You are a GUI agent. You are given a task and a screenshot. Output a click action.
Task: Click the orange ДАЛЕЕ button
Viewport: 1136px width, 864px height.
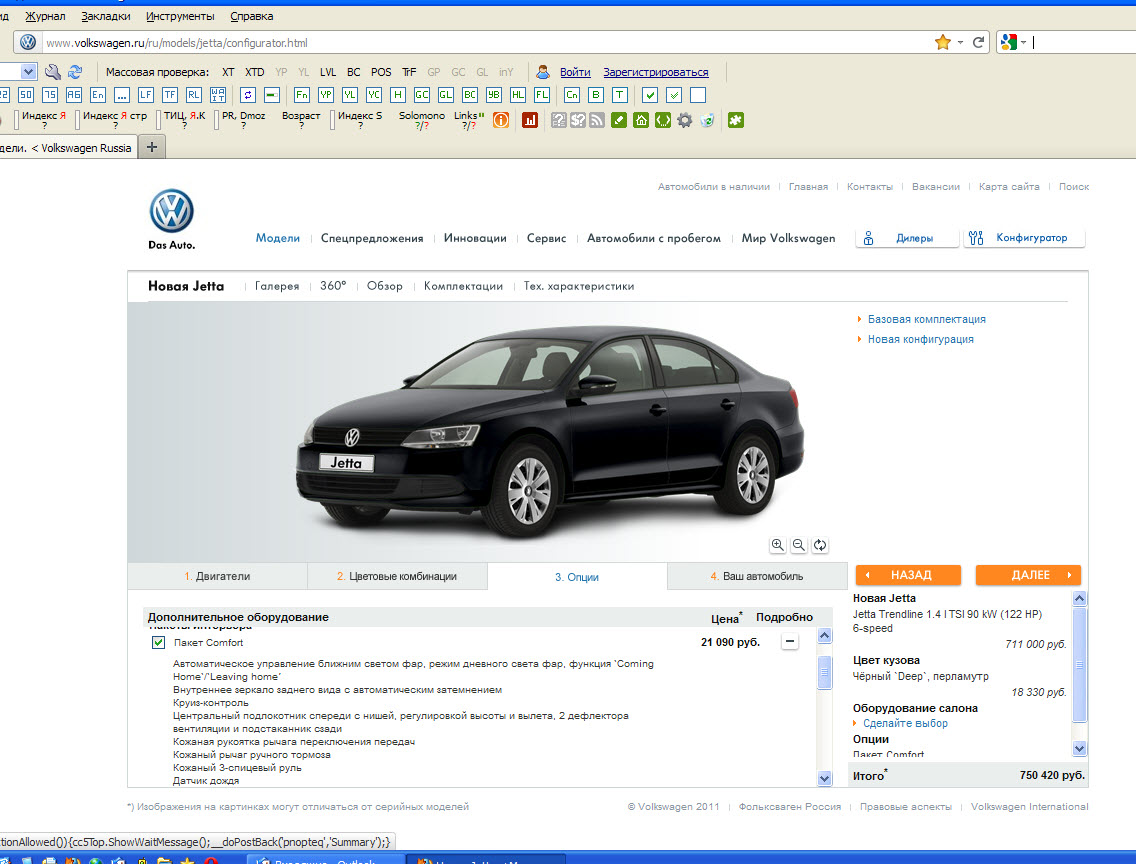1028,575
